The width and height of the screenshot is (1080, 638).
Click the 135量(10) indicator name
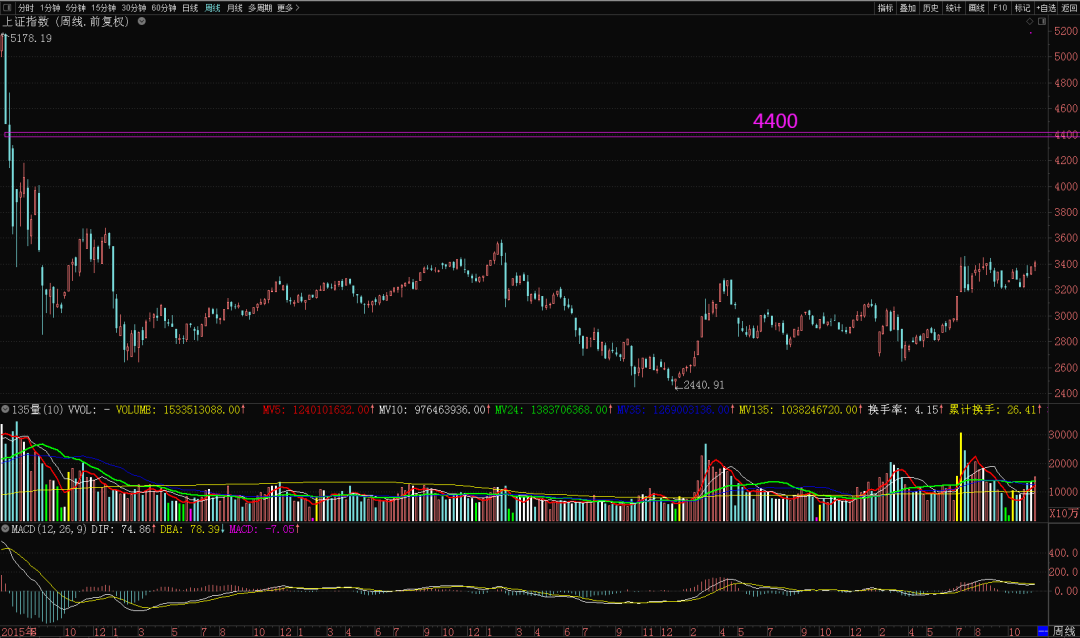pyautogui.click(x=38, y=409)
